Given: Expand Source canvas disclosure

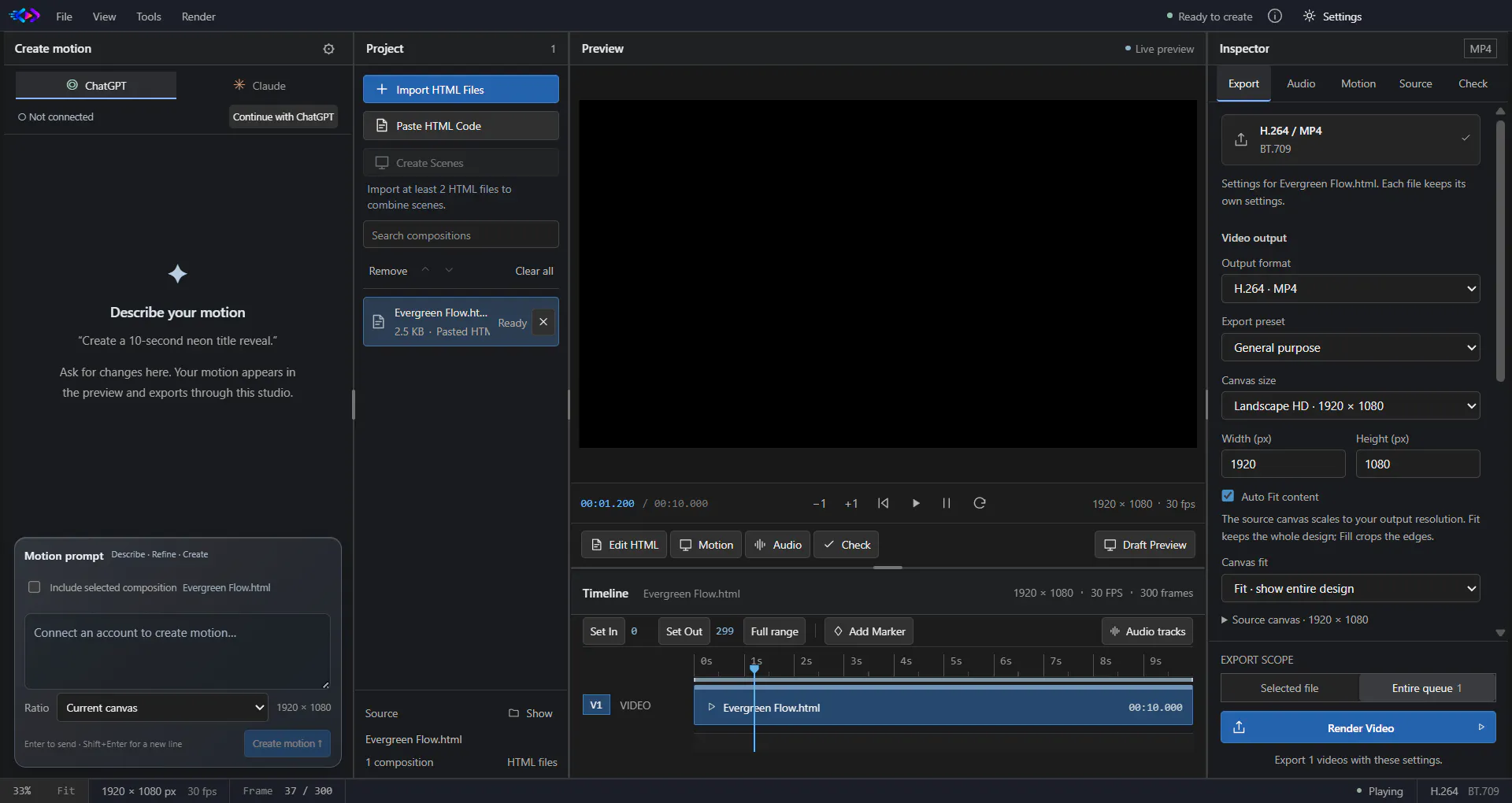Looking at the screenshot, I should pos(1295,620).
